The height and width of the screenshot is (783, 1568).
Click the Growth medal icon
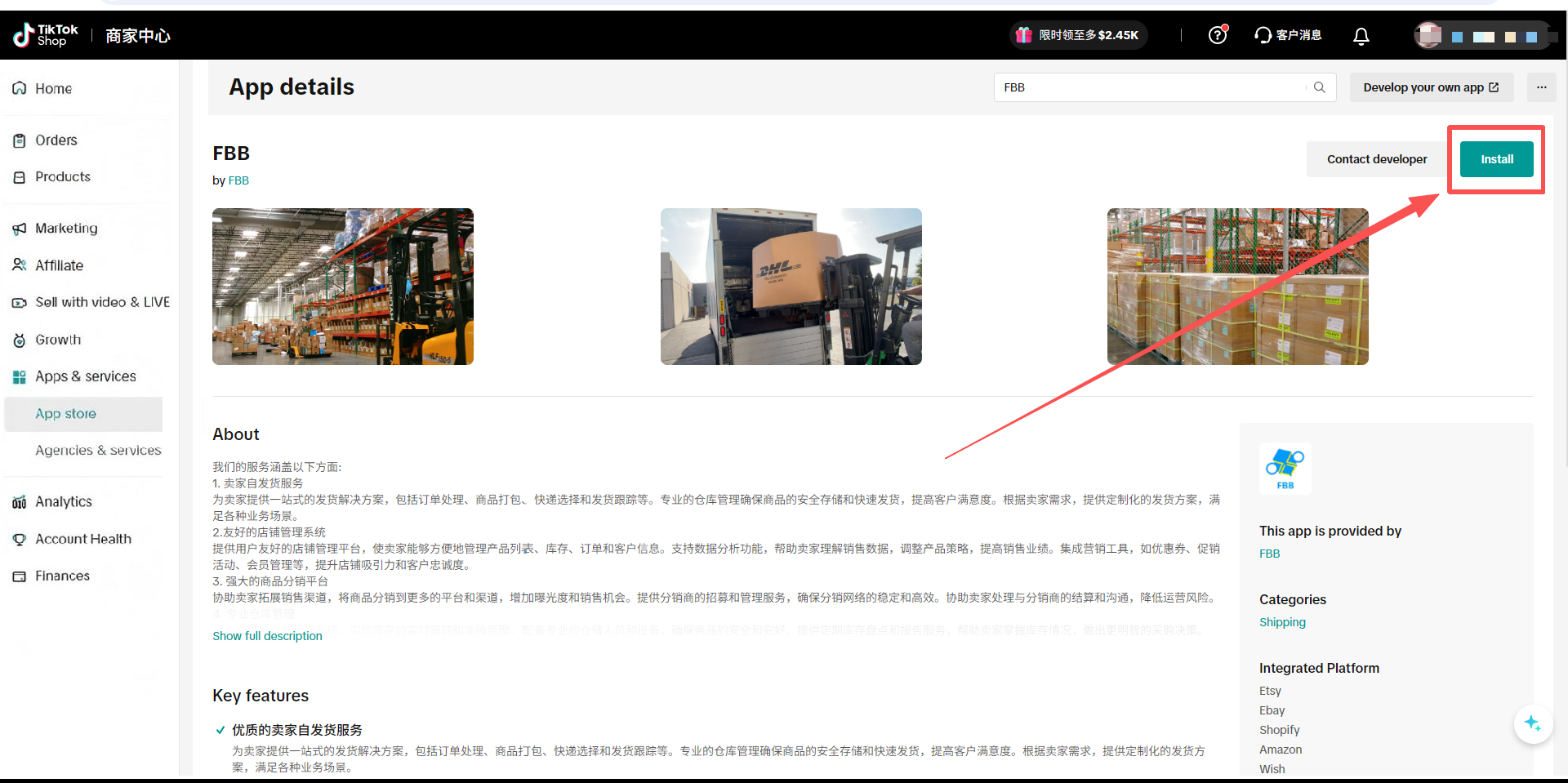(x=20, y=340)
